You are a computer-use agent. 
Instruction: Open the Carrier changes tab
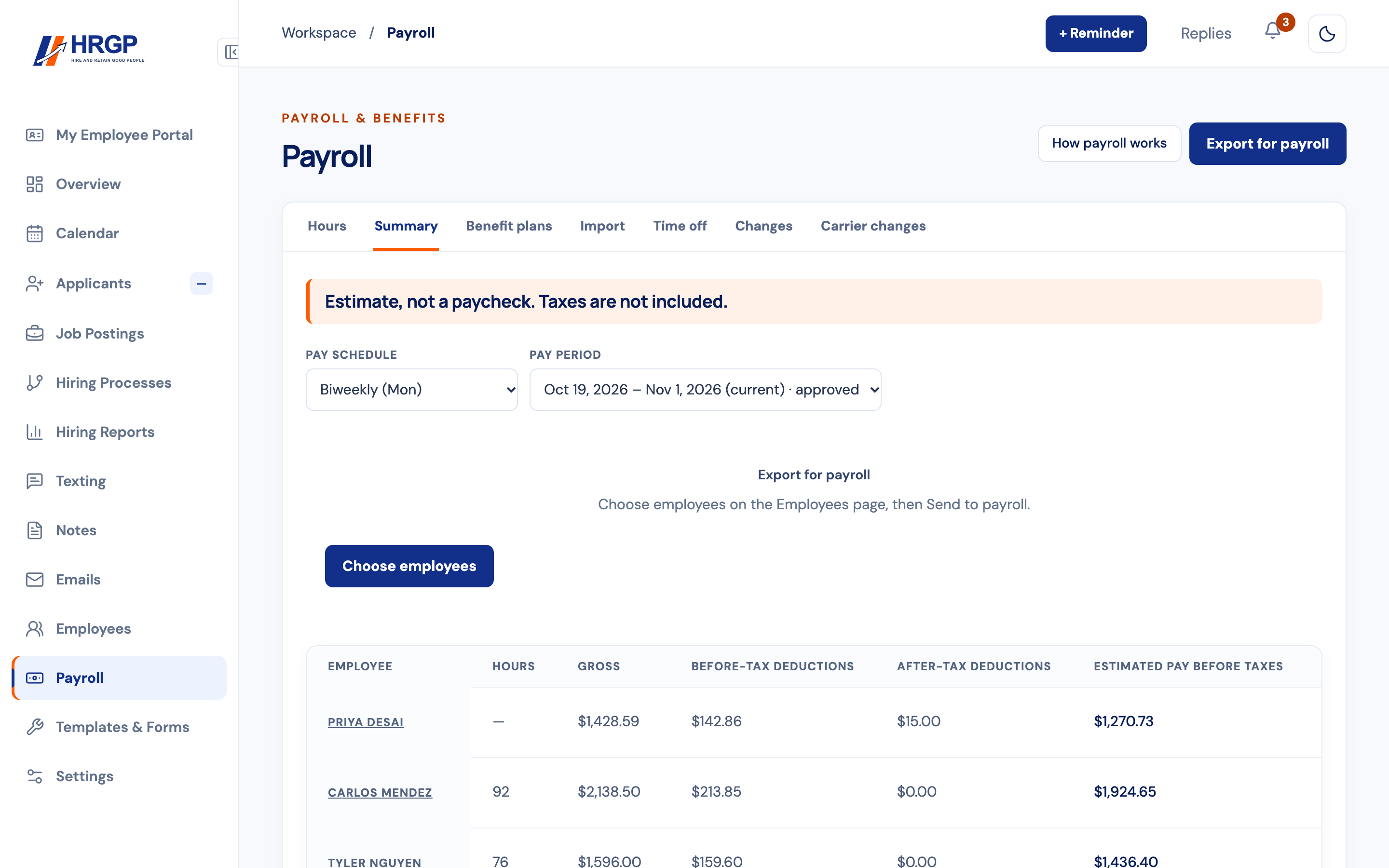pyautogui.click(x=873, y=226)
